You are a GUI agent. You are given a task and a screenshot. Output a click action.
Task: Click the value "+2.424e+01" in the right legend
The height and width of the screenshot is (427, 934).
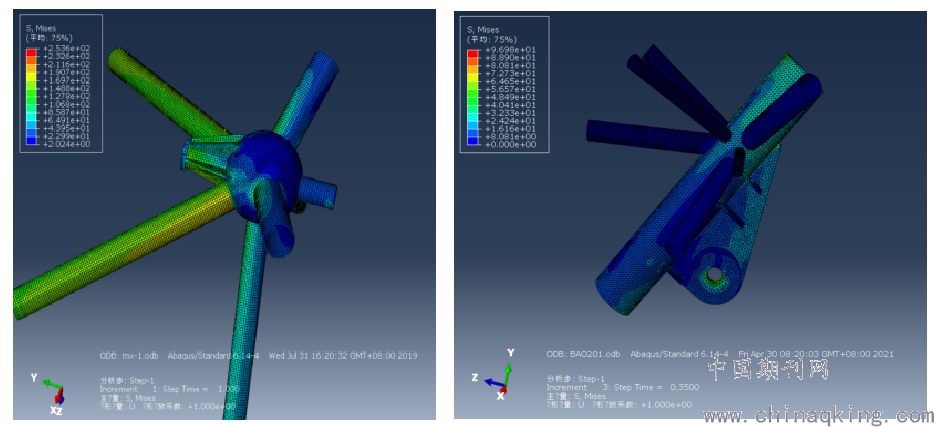point(510,121)
